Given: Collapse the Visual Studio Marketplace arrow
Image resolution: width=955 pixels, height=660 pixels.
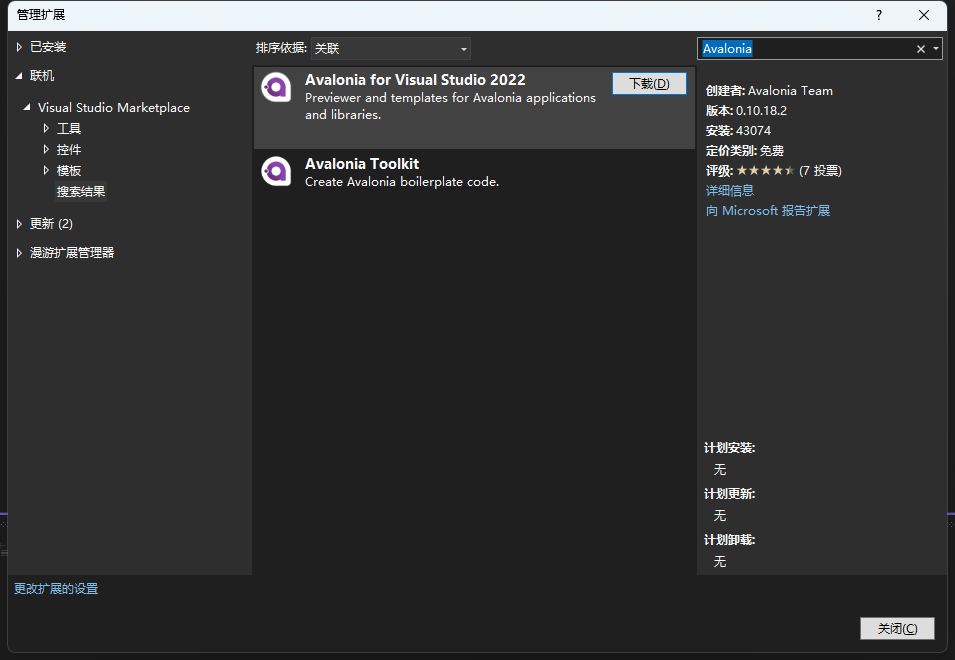Looking at the screenshot, I should point(27,108).
